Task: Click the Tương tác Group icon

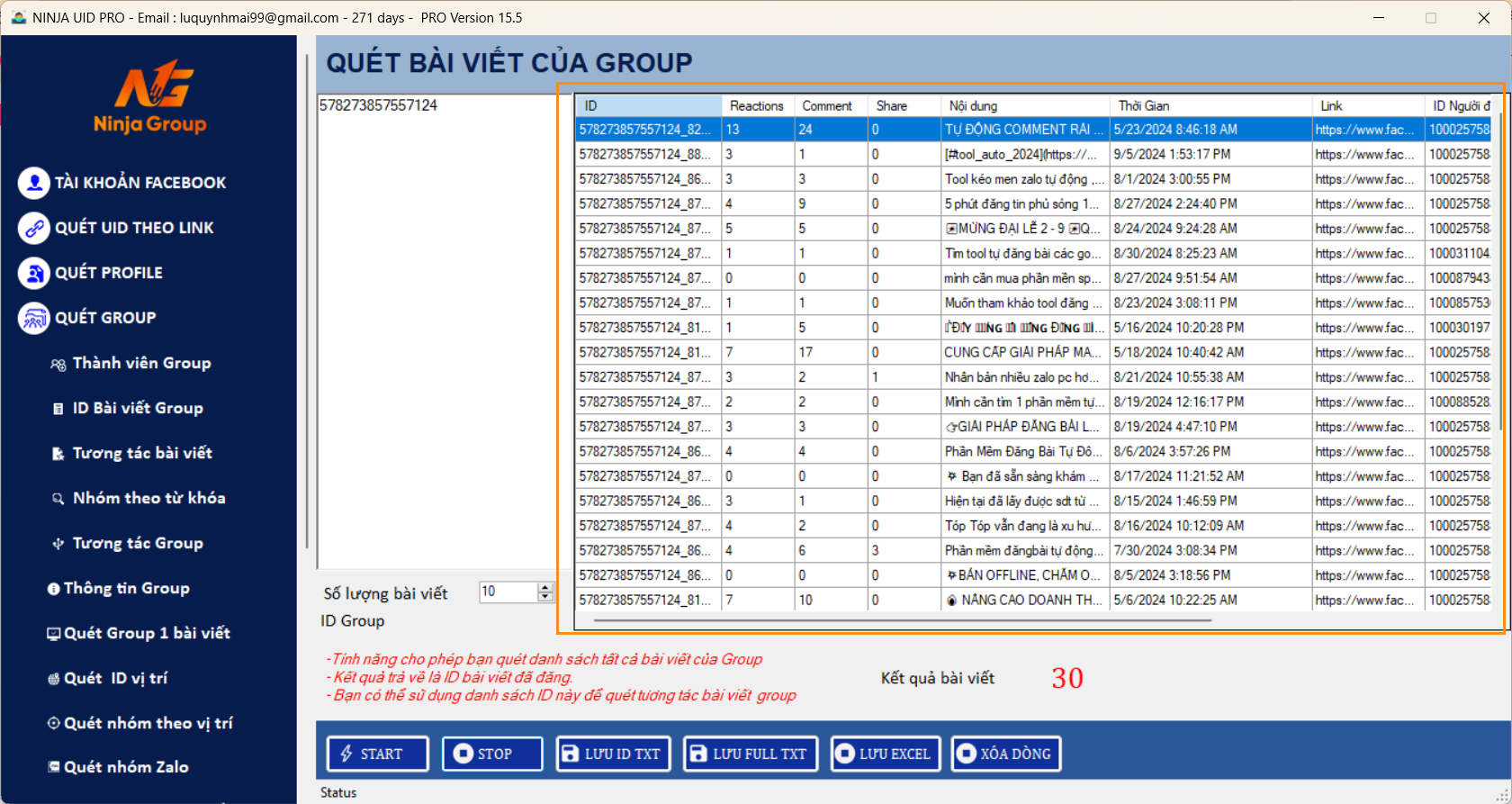Action: [x=58, y=544]
